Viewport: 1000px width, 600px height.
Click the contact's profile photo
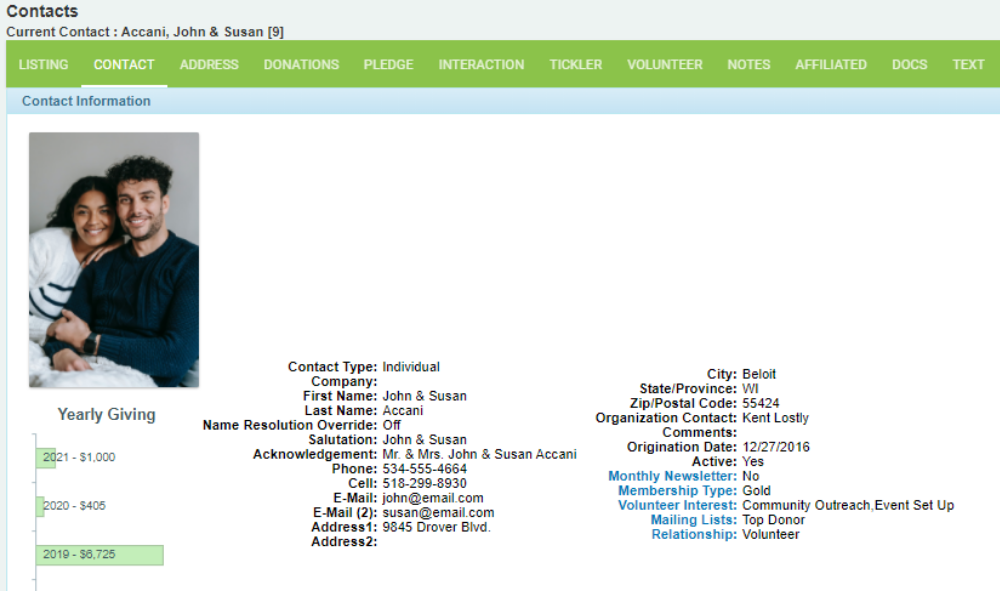tap(113, 258)
